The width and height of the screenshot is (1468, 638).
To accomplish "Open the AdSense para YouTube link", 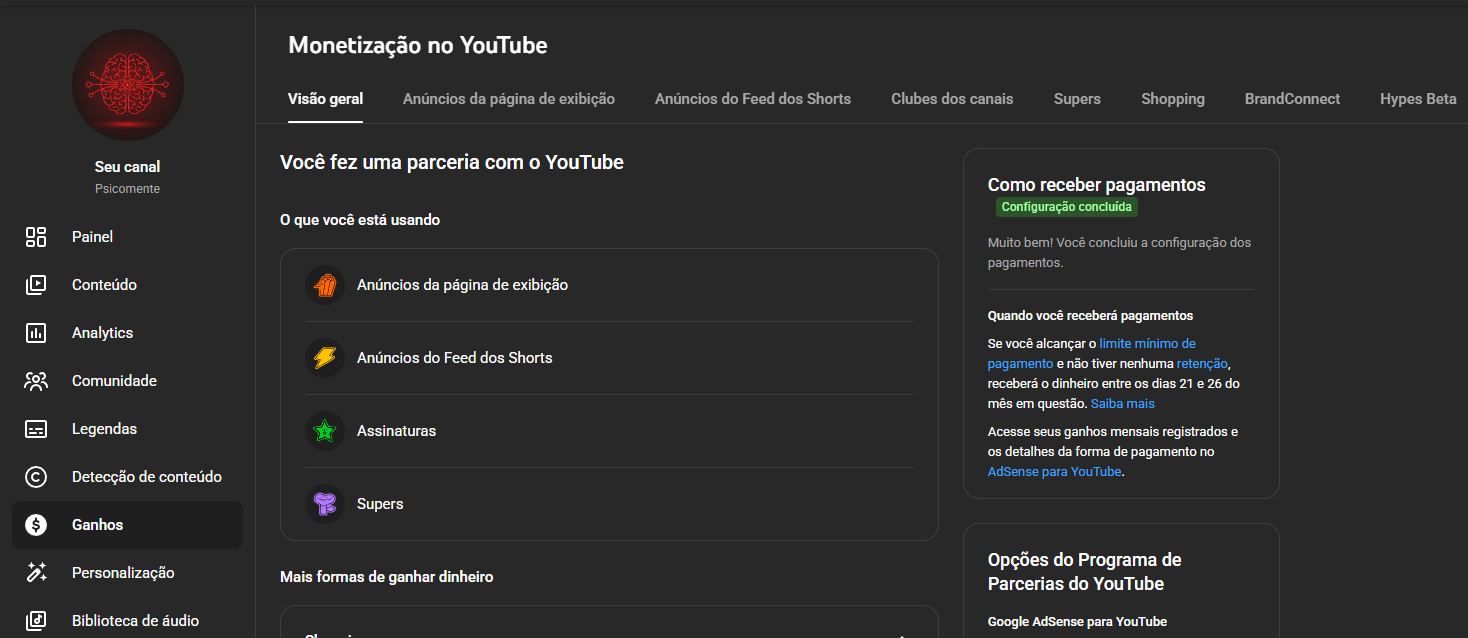I will point(1054,472).
